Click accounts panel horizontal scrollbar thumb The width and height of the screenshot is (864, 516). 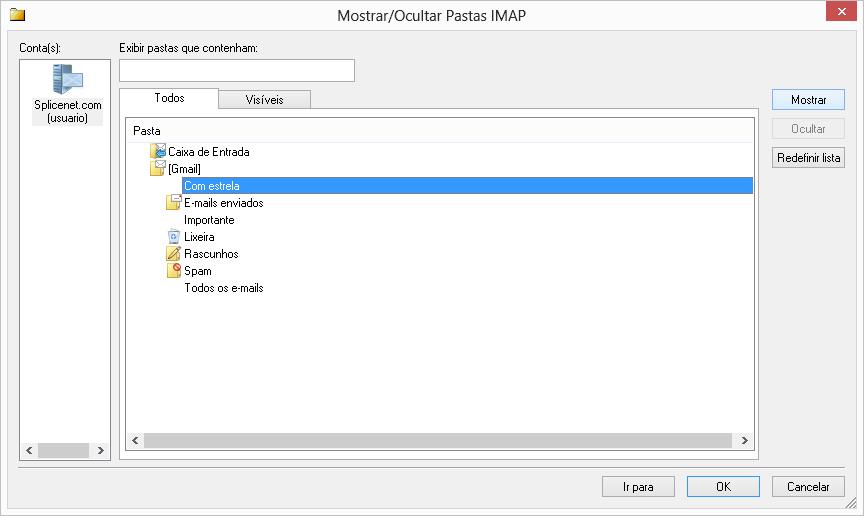(x=63, y=450)
